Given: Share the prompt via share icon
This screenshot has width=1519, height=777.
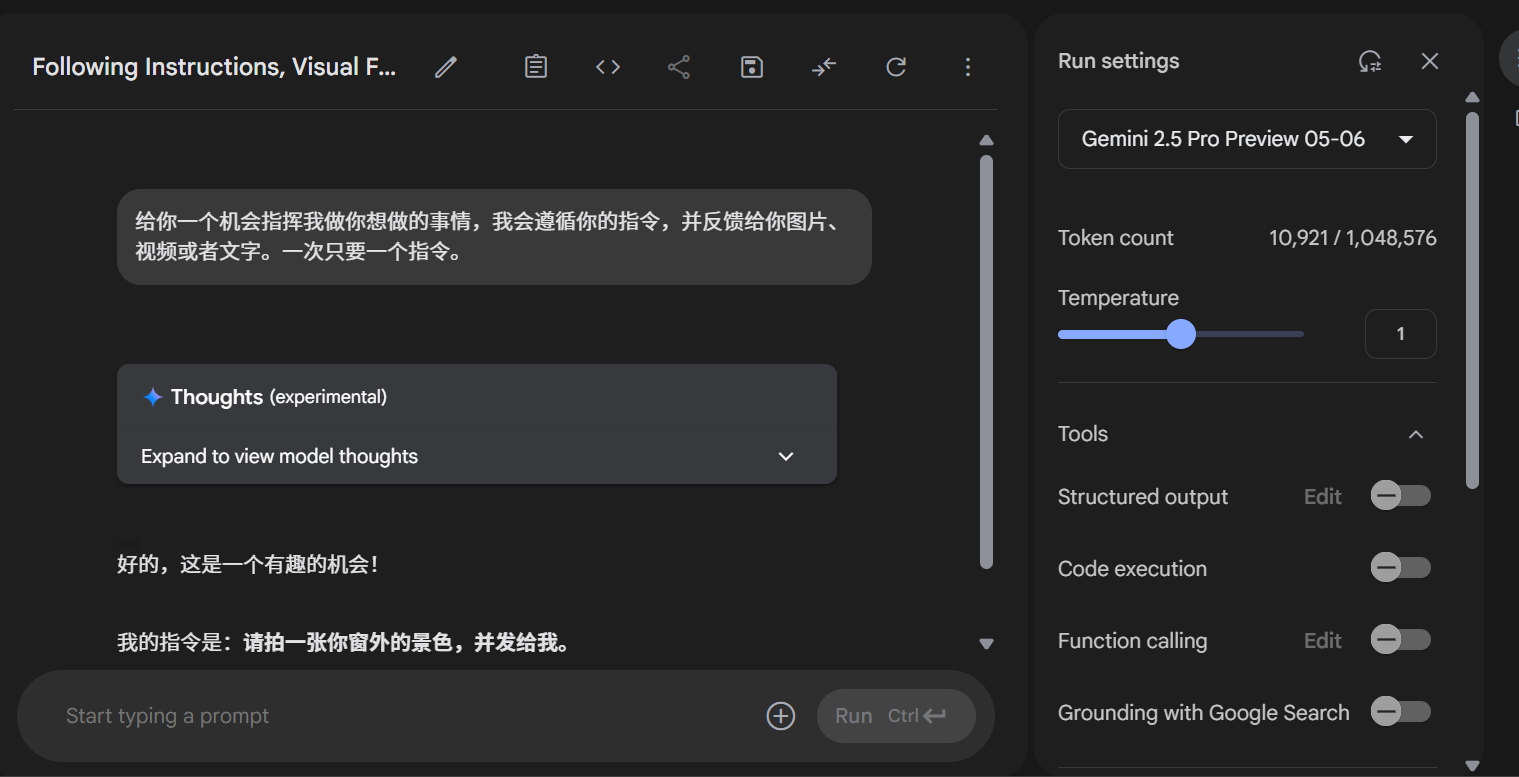Looking at the screenshot, I should pyautogui.click(x=679, y=67).
